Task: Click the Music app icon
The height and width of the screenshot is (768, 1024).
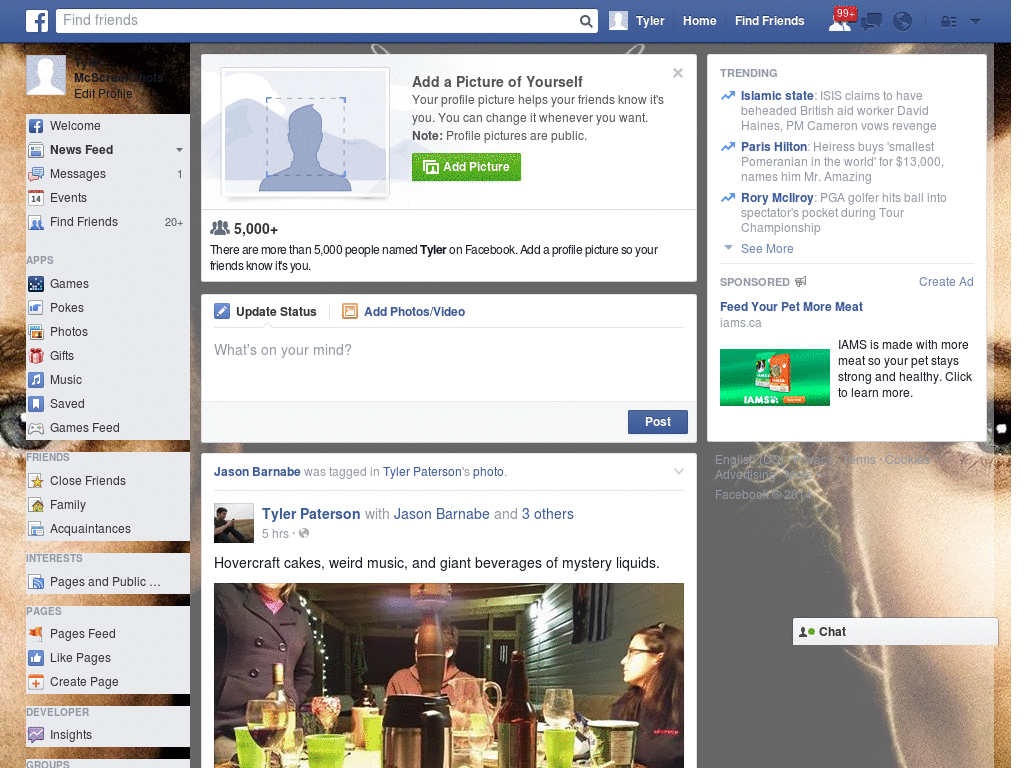Action: tap(36, 380)
